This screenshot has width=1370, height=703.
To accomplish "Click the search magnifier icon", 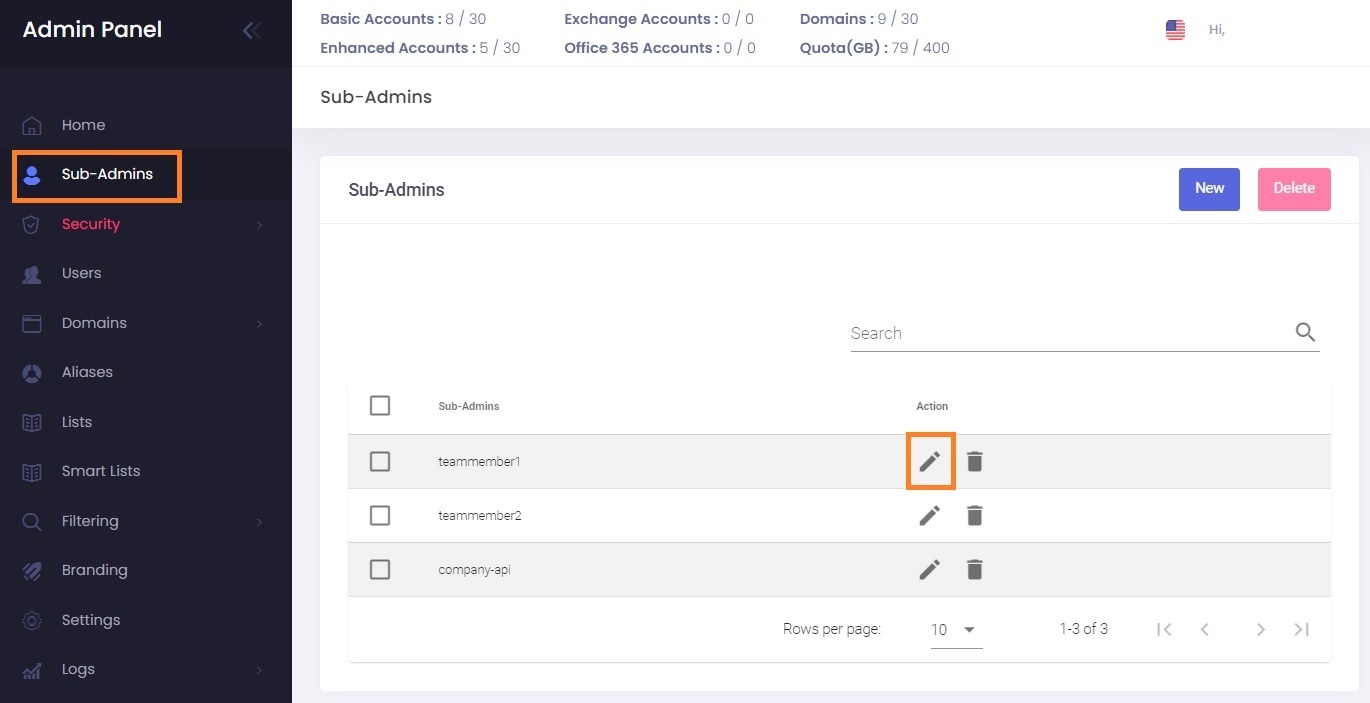I will coord(1305,332).
